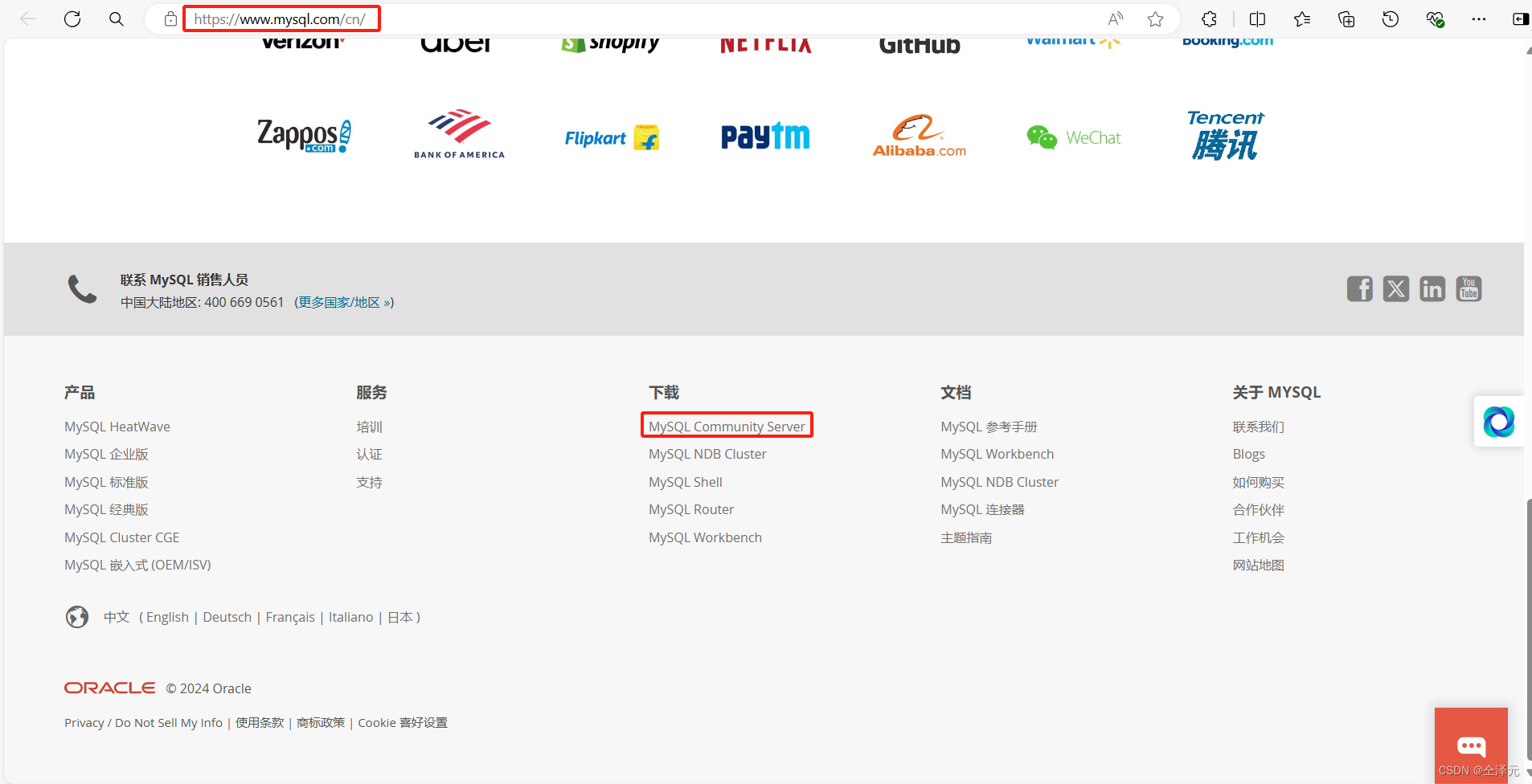Viewport: 1532px width, 784px height.
Task: Open the 认证 service link
Action: tap(370, 454)
